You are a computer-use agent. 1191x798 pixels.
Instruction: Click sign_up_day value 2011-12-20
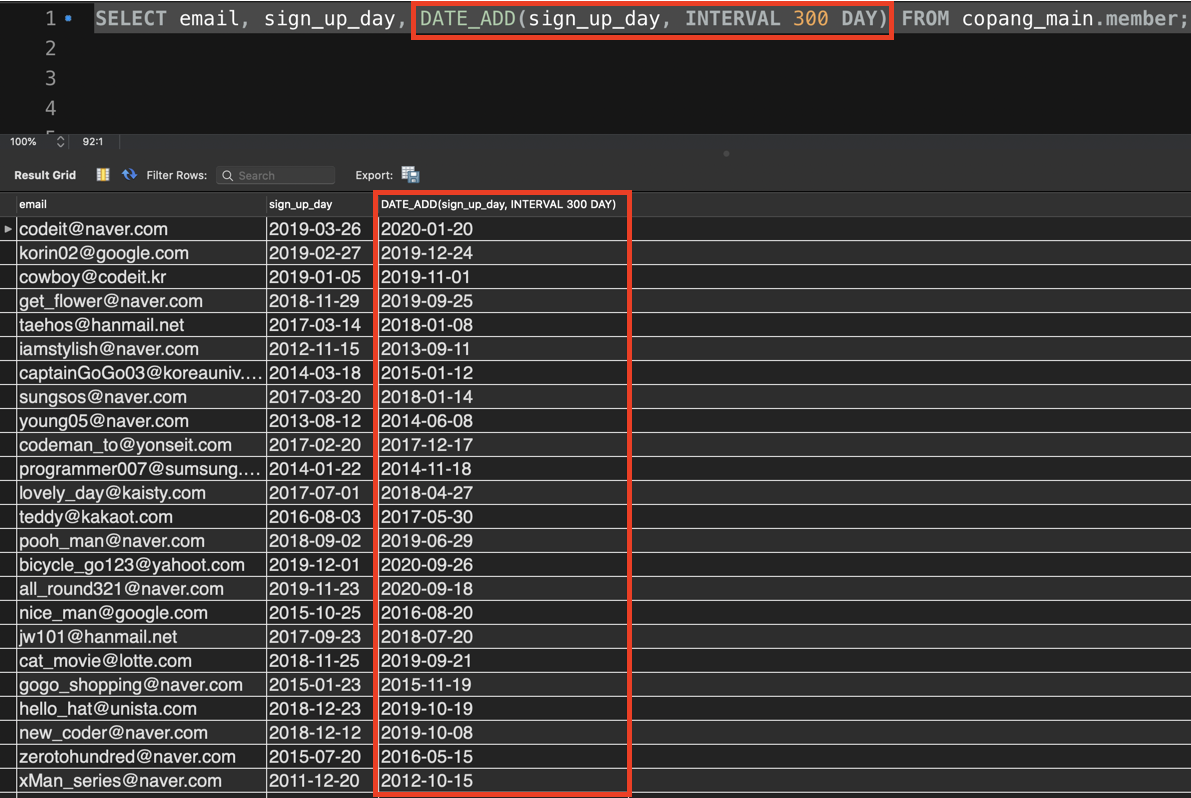314,781
